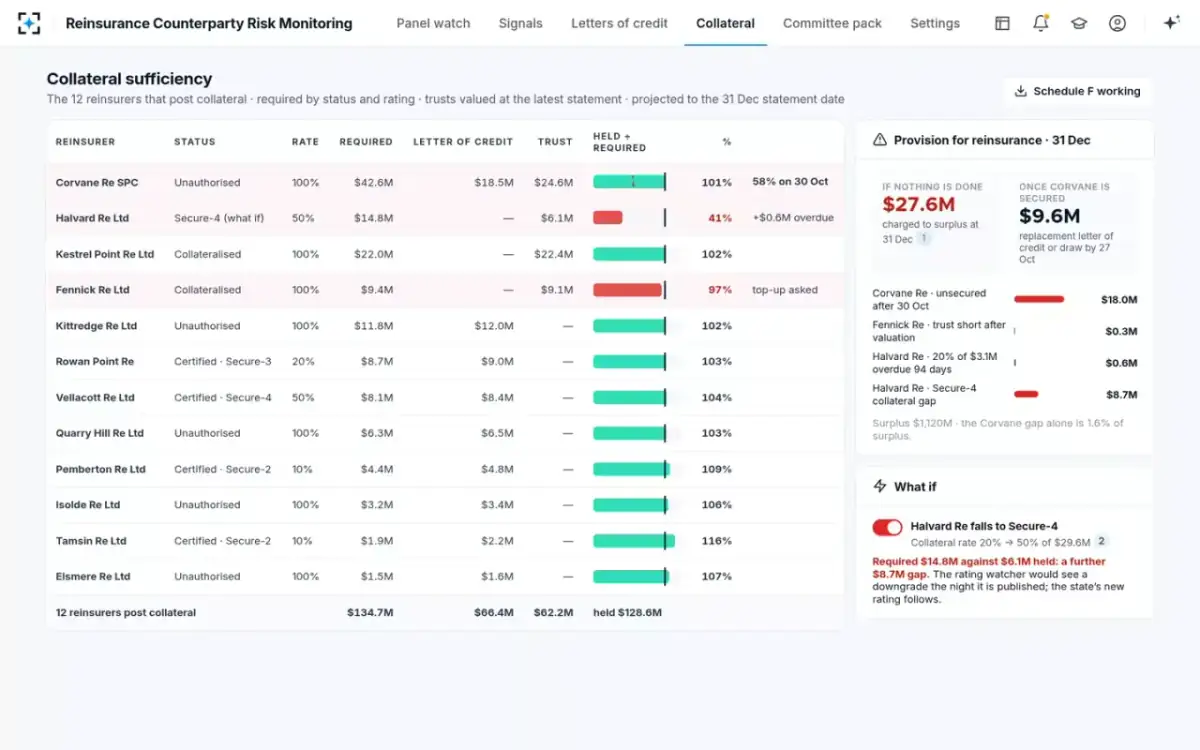The height and width of the screenshot is (750, 1200).
Task: Select the Collateral tab
Action: tap(725, 23)
